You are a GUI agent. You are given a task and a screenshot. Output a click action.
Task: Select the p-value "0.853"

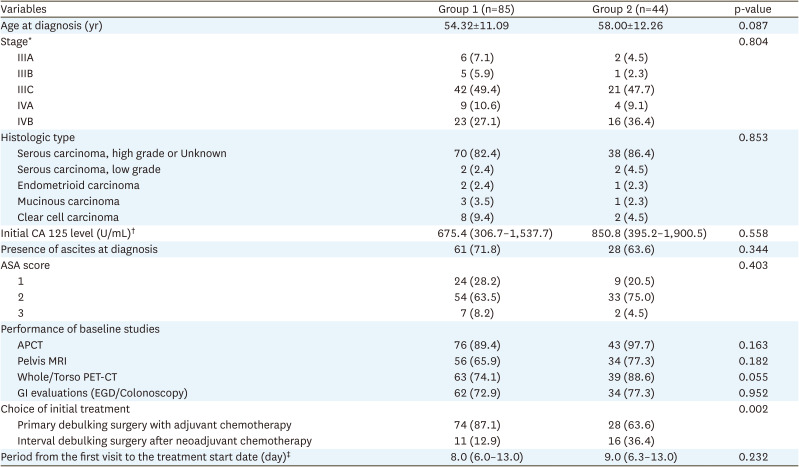[753, 138]
